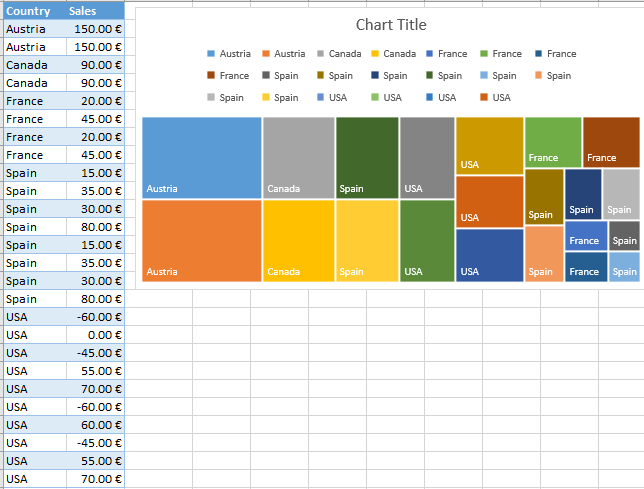Select the light gray Canada treemap tile

pos(298,157)
